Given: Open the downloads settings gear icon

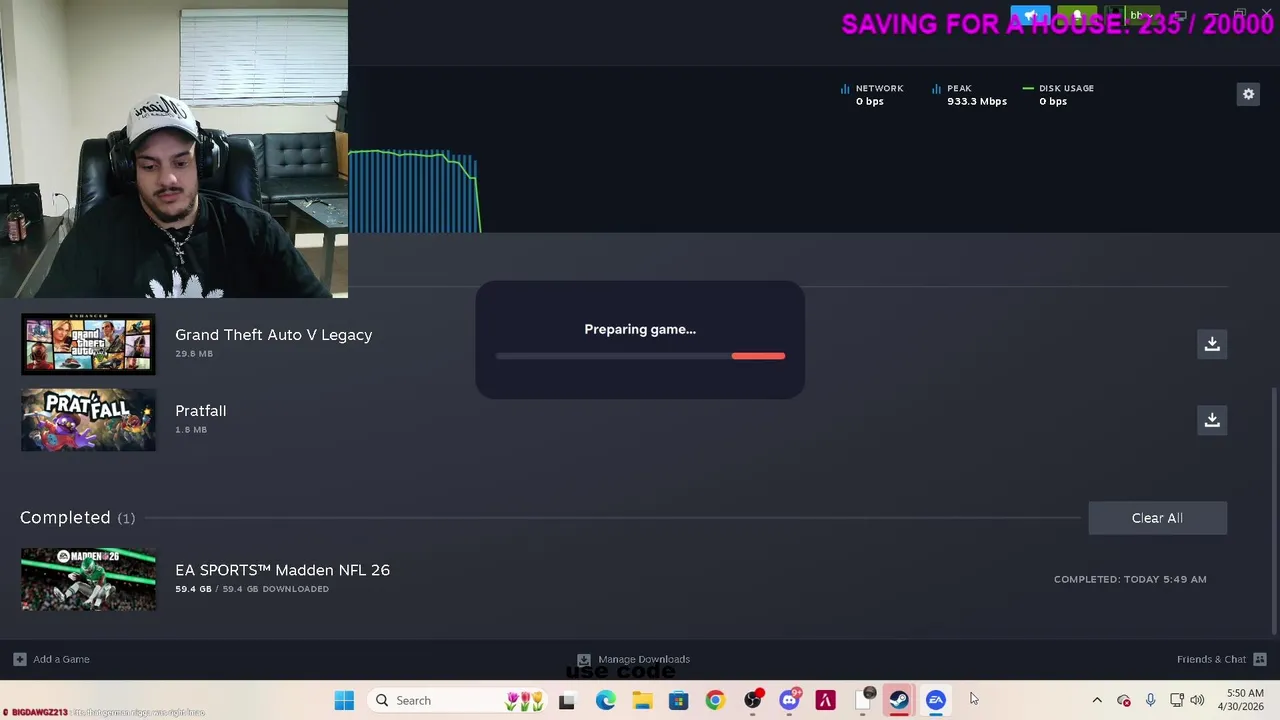Looking at the screenshot, I should point(1248,94).
